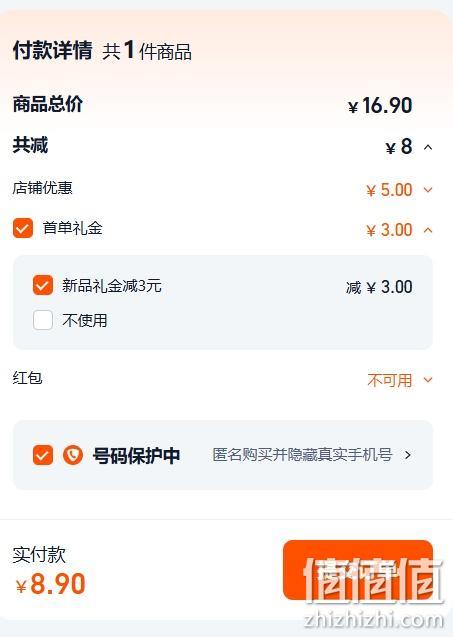This screenshot has width=453, height=637.
Task: Click the orange phone protection shield icon
Action: click(73, 455)
